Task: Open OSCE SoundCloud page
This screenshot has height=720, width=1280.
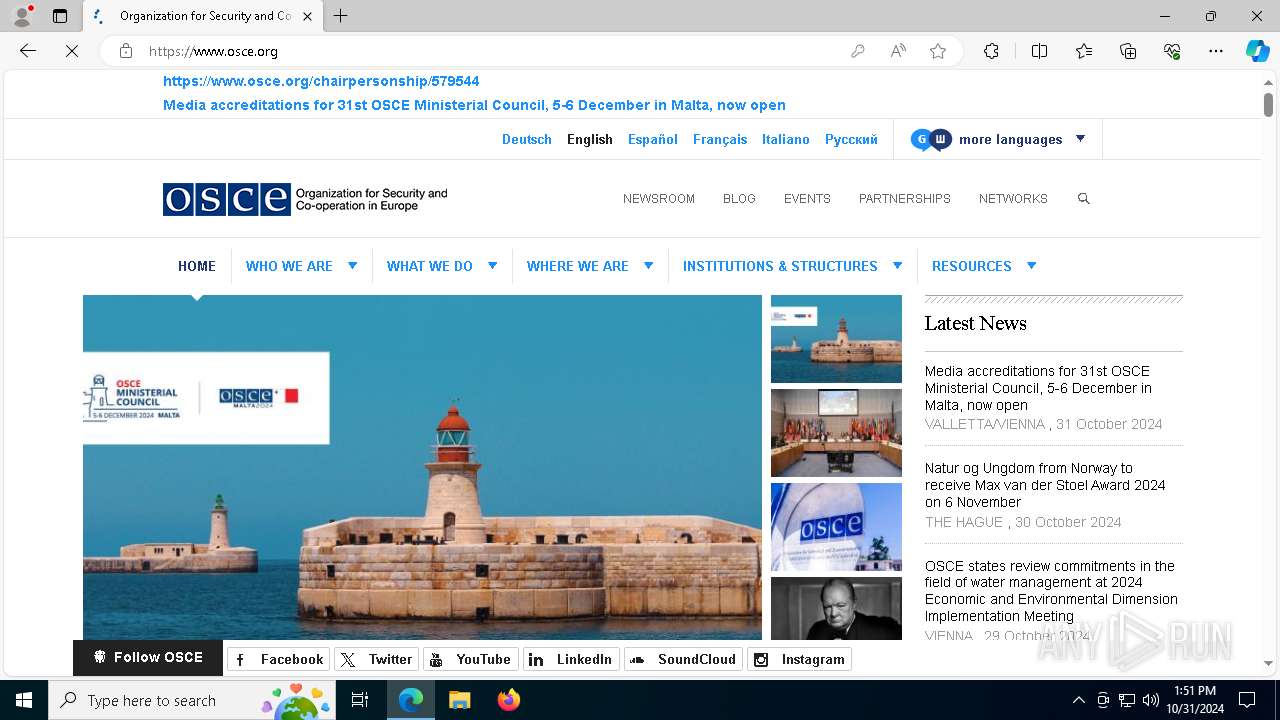Action: pos(683,659)
